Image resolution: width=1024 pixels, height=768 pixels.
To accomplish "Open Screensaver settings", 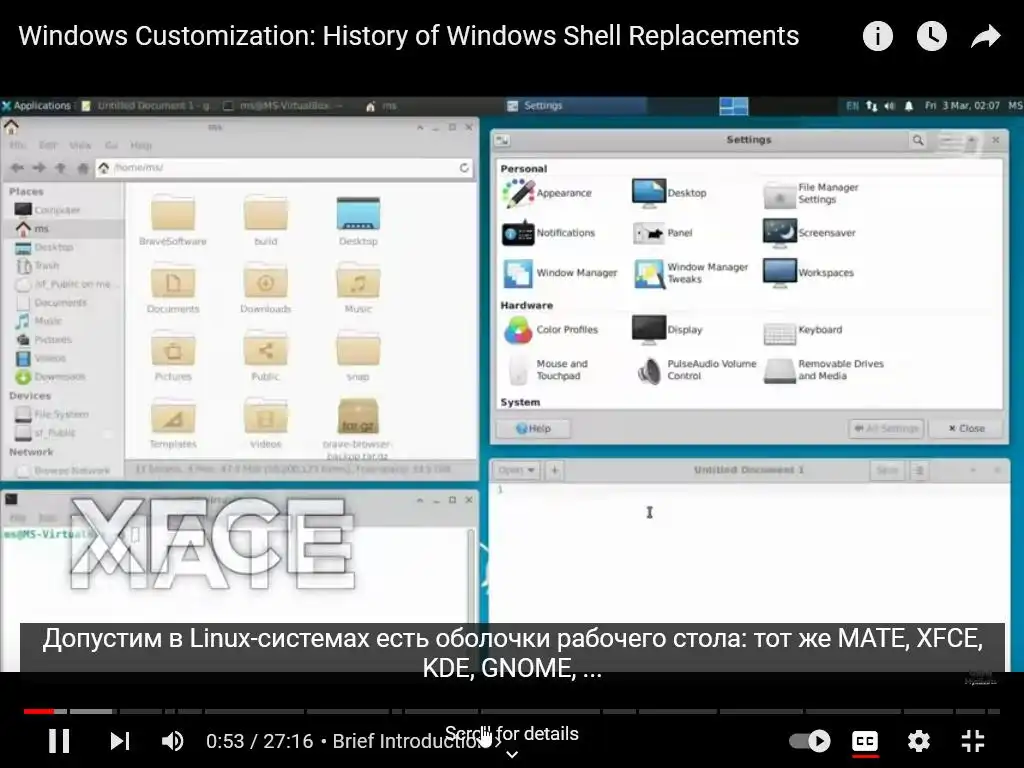I will 809,233.
